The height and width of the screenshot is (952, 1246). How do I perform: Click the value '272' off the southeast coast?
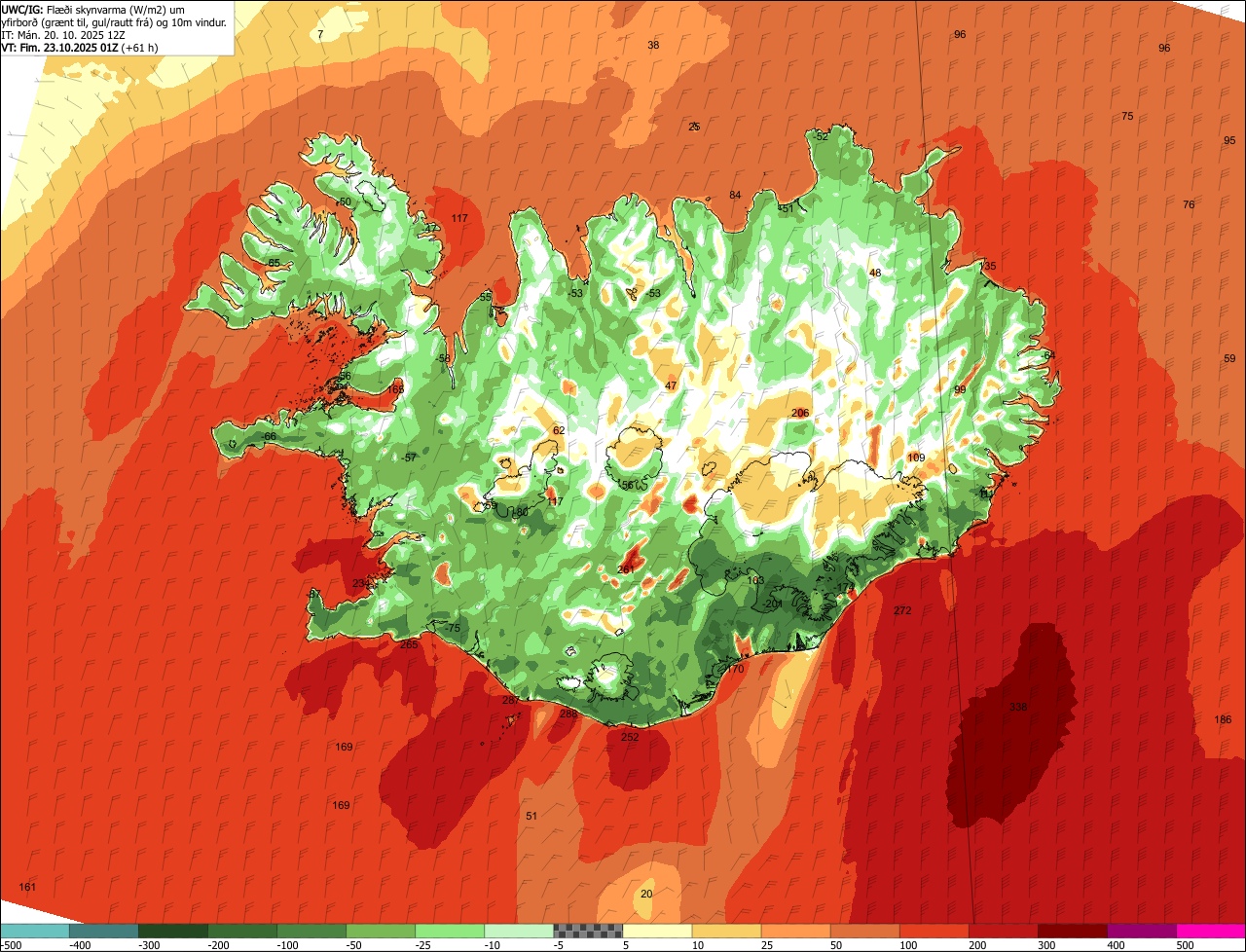[902, 610]
